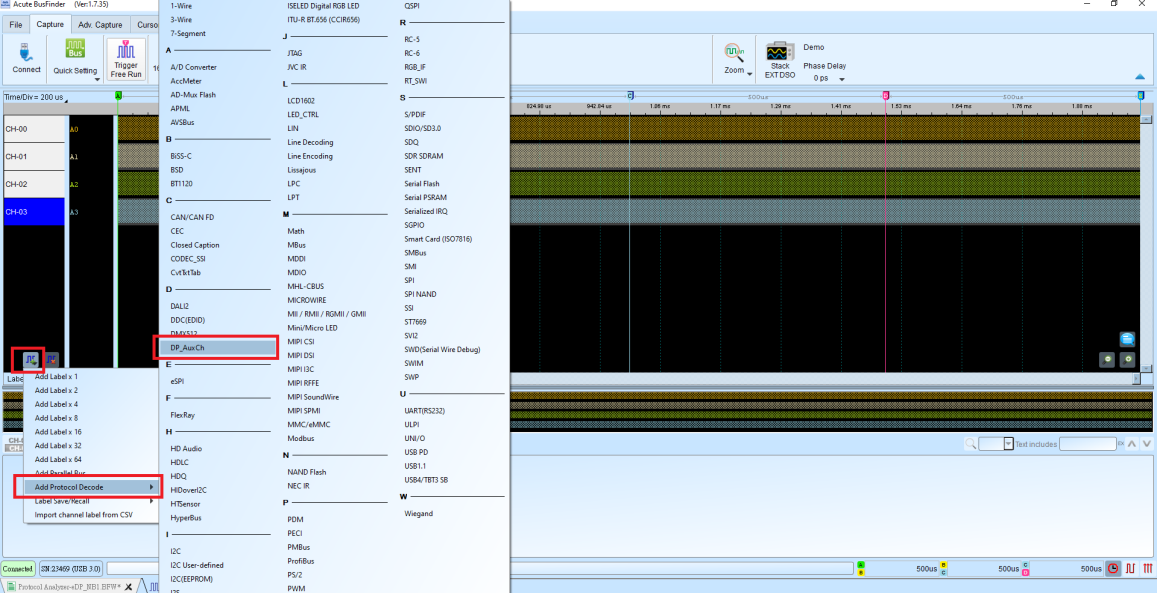Click the Trigger Free Run button
This screenshot has width=1157, height=593.
click(126, 60)
